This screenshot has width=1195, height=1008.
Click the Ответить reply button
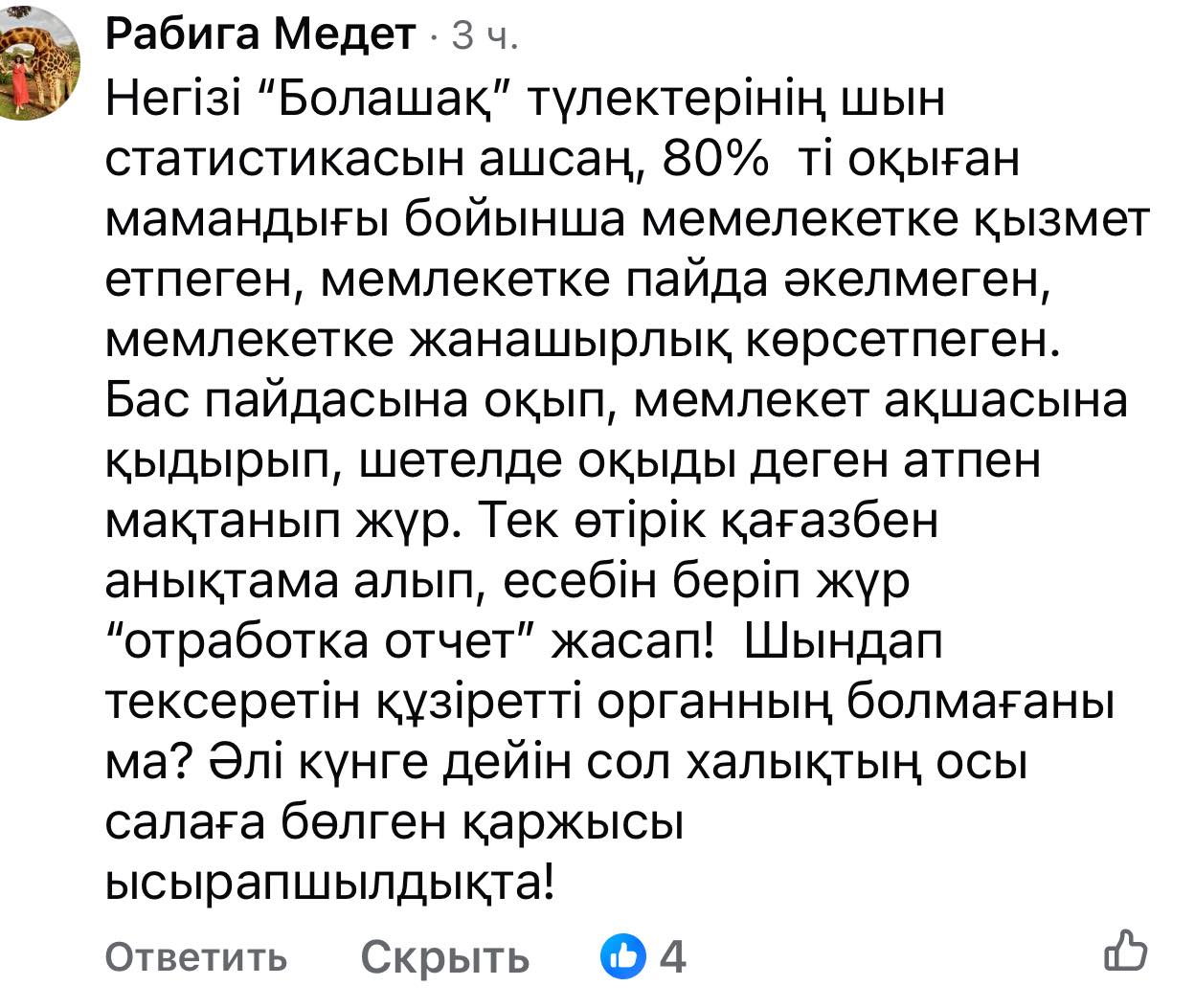(195, 956)
